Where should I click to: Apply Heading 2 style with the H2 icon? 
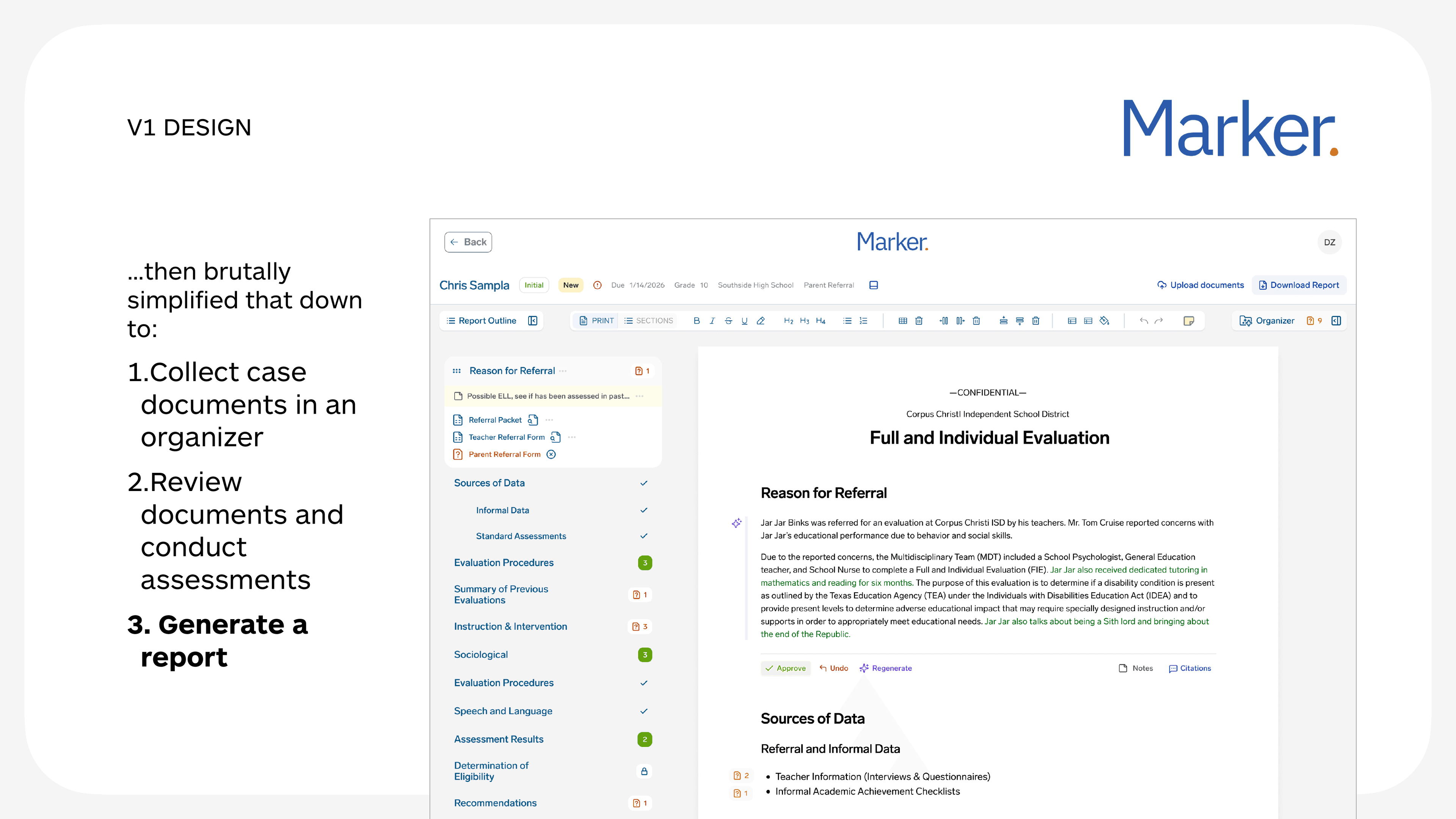[x=789, y=320]
